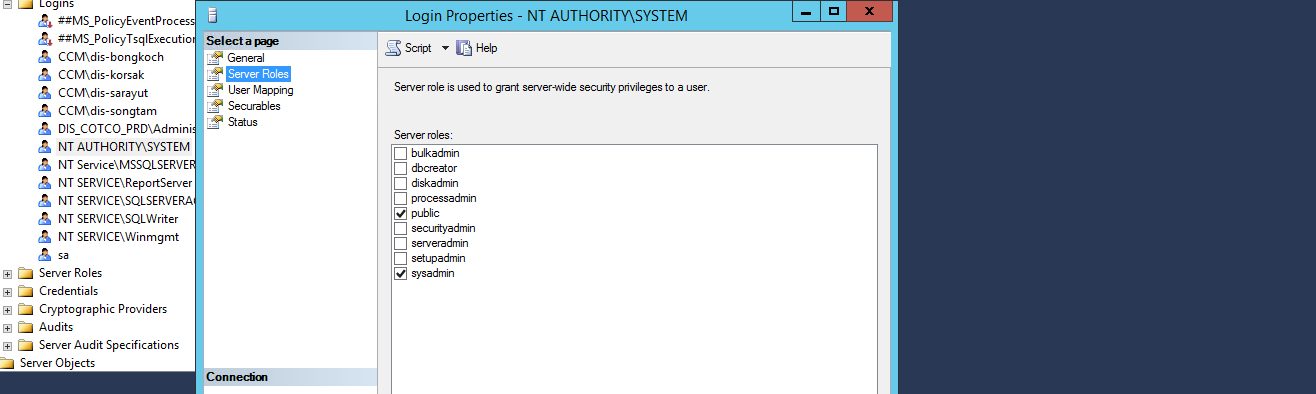Image resolution: width=1316 pixels, height=394 pixels.
Task: Expand the Server Roles tree node
Action: pyautogui.click(x=7, y=273)
